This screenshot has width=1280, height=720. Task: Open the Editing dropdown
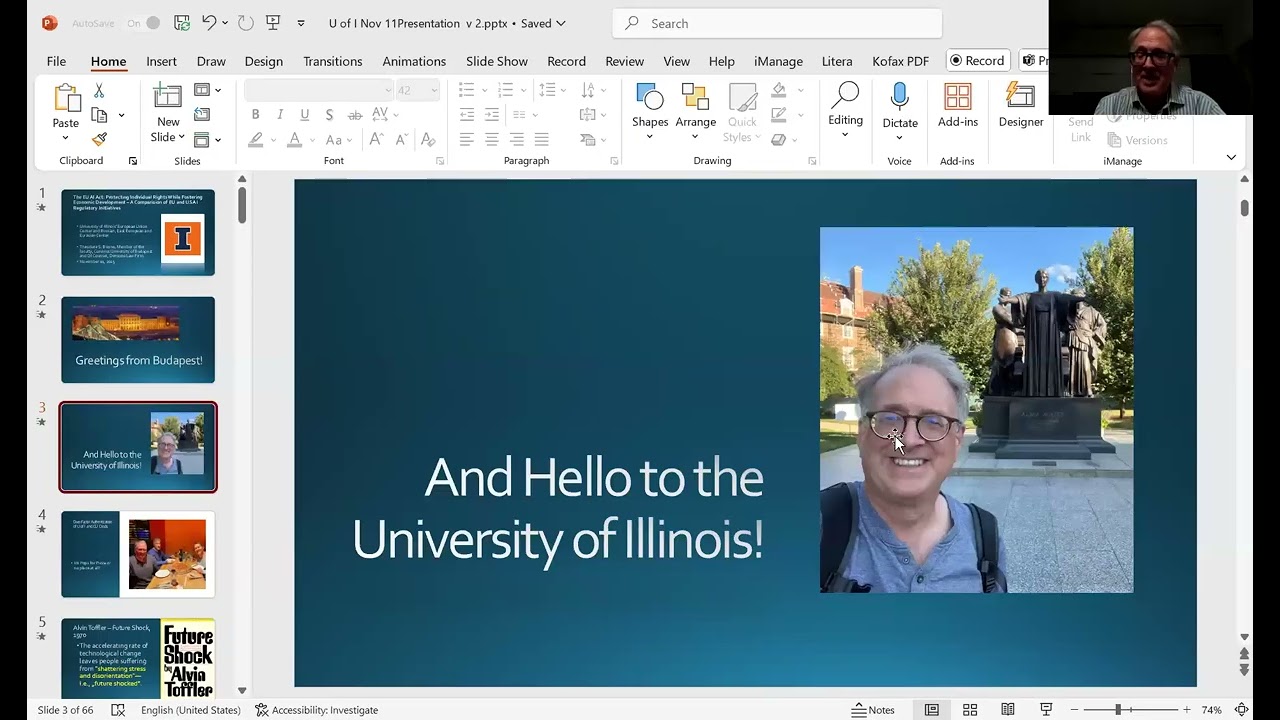845,110
